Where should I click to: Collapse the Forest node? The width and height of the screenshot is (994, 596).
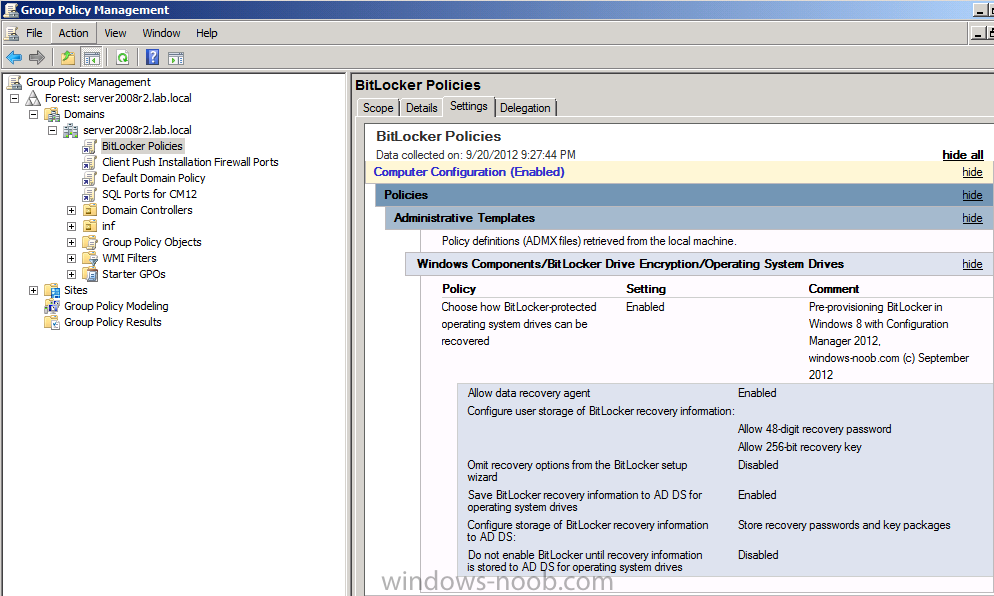click(15, 98)
